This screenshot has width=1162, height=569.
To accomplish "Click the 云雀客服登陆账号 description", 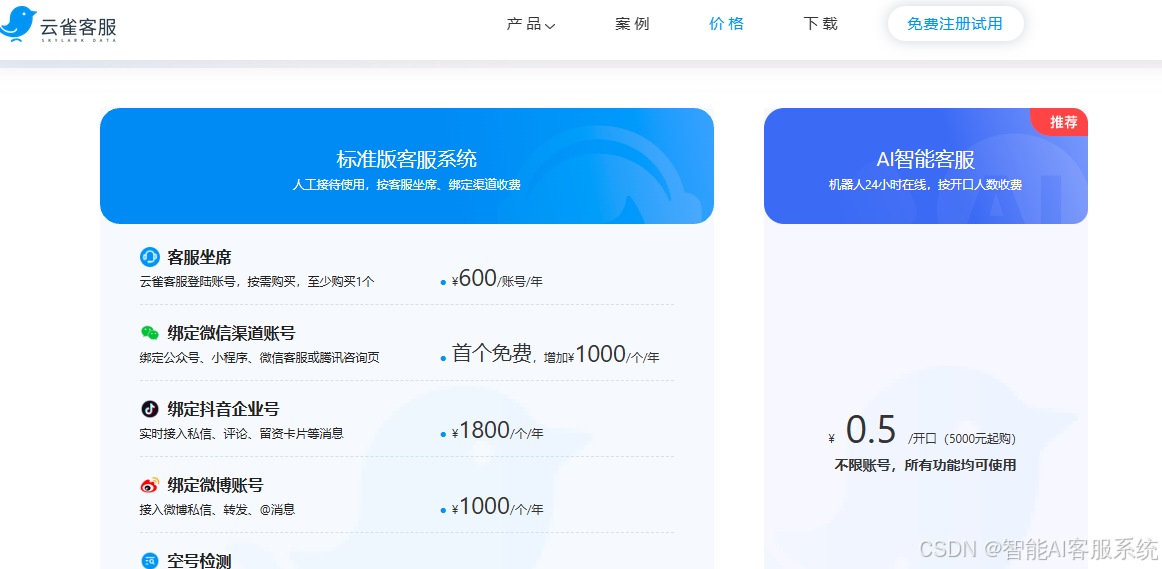I will pyautogui.click(x=257, y=282).
